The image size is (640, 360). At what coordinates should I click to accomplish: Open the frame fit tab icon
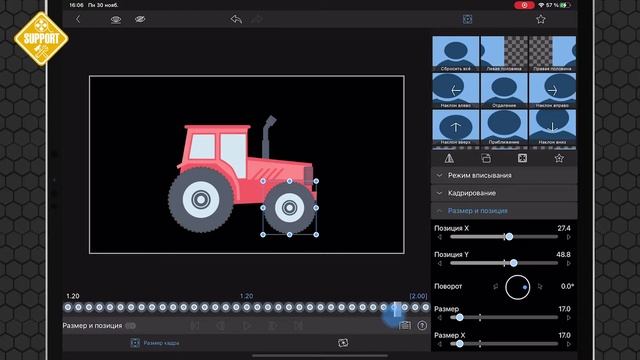522,158
